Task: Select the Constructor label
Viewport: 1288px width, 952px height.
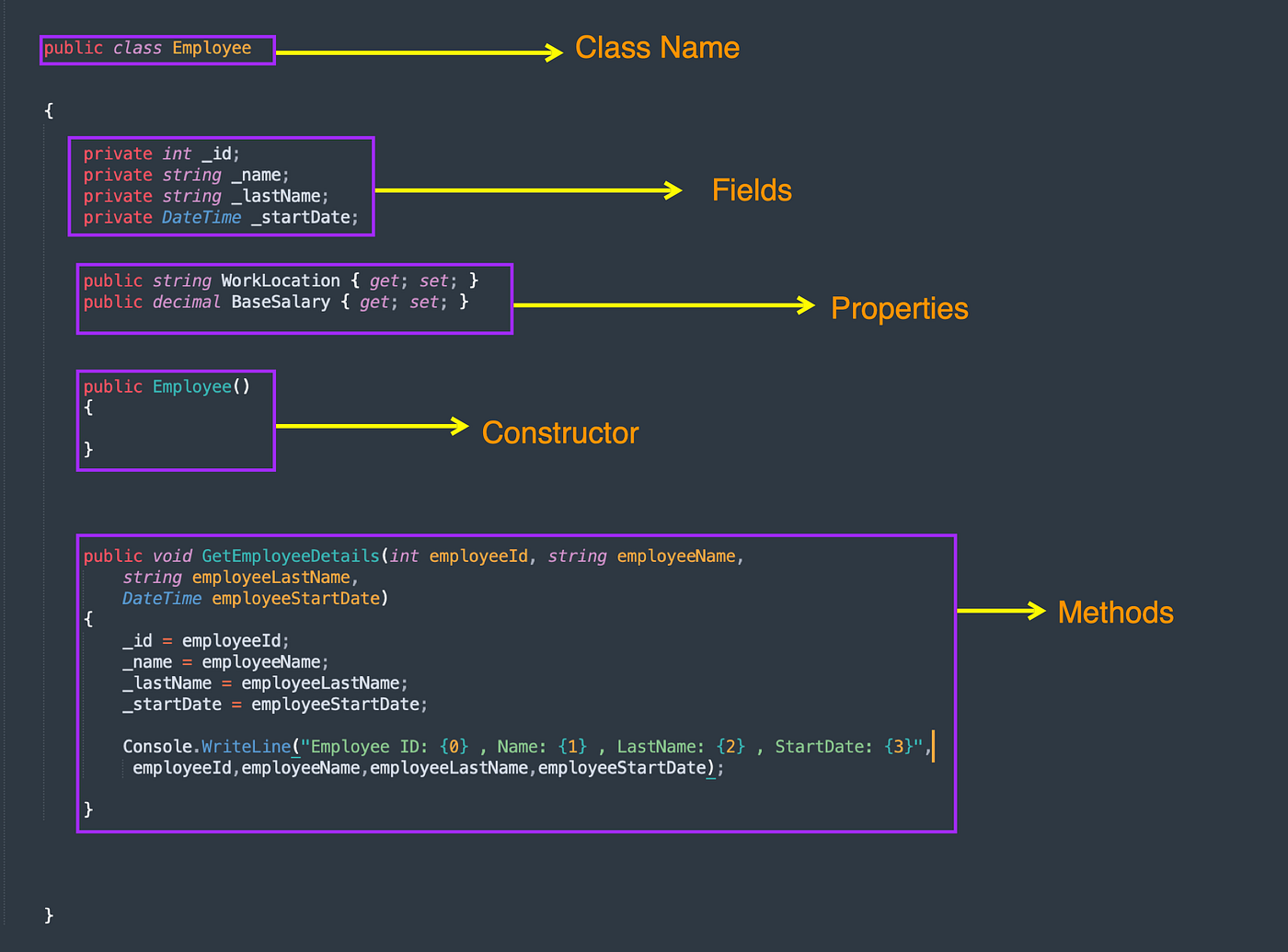Action: click(559, 432)
